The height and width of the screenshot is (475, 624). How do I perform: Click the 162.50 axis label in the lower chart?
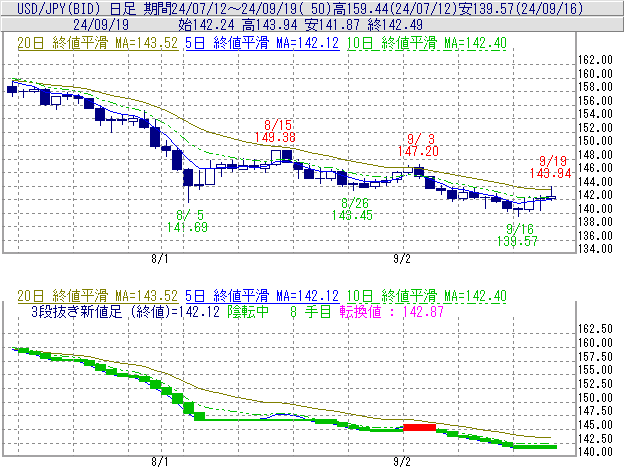[595, 329]
